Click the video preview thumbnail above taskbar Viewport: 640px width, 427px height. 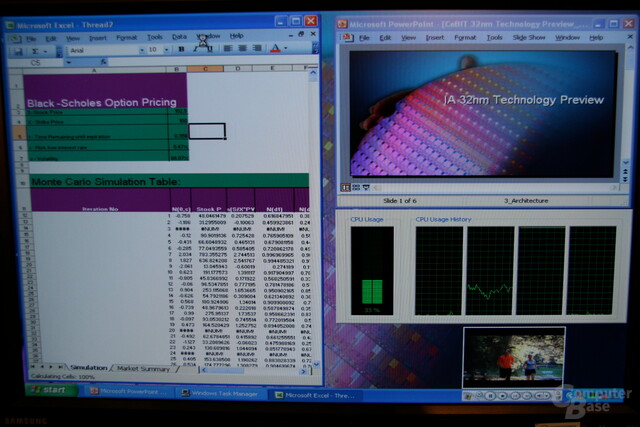click(514, 358)
